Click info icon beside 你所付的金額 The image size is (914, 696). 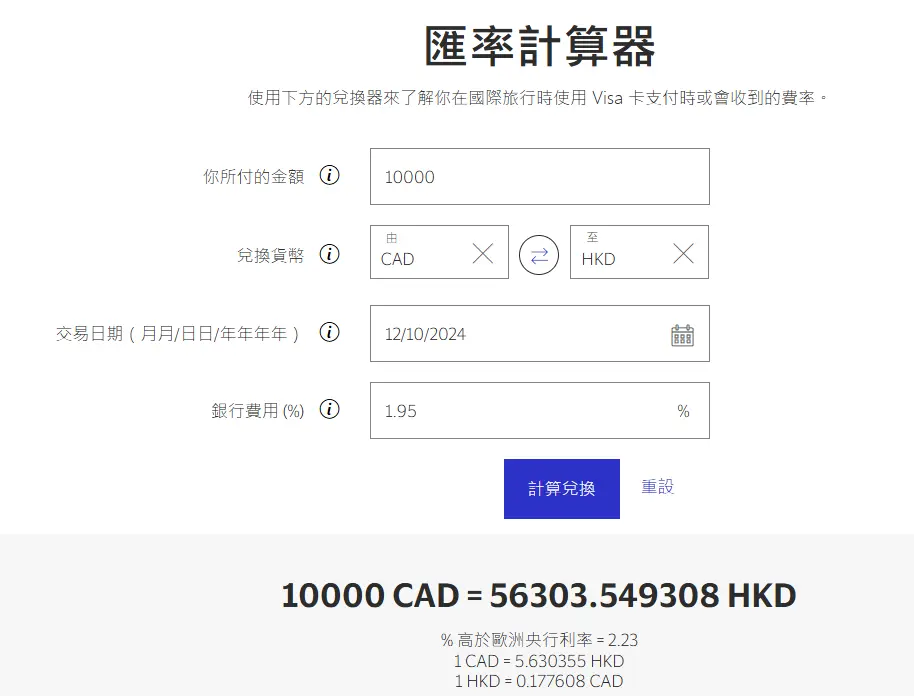coord(329,175)
